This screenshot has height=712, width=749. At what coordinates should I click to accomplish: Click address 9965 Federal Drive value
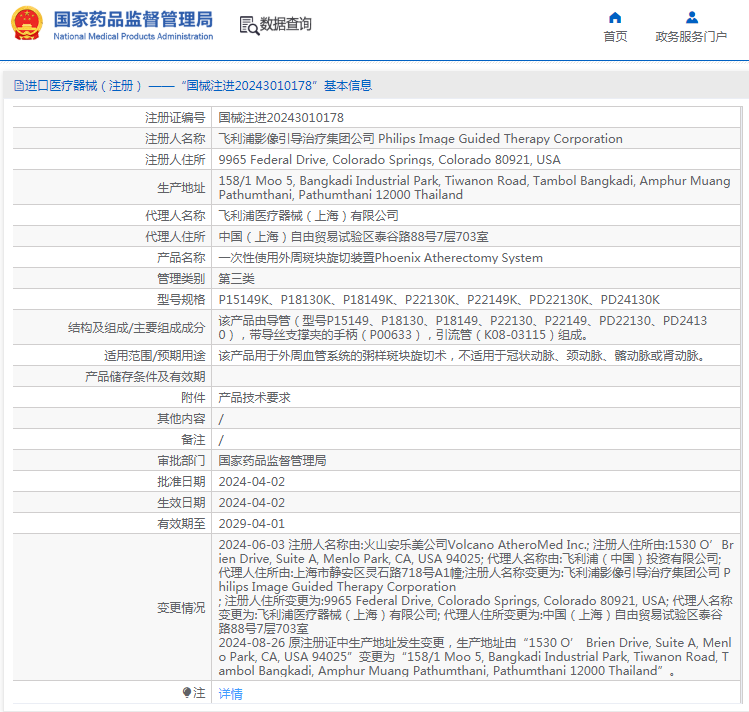click(x=389, y=159)
